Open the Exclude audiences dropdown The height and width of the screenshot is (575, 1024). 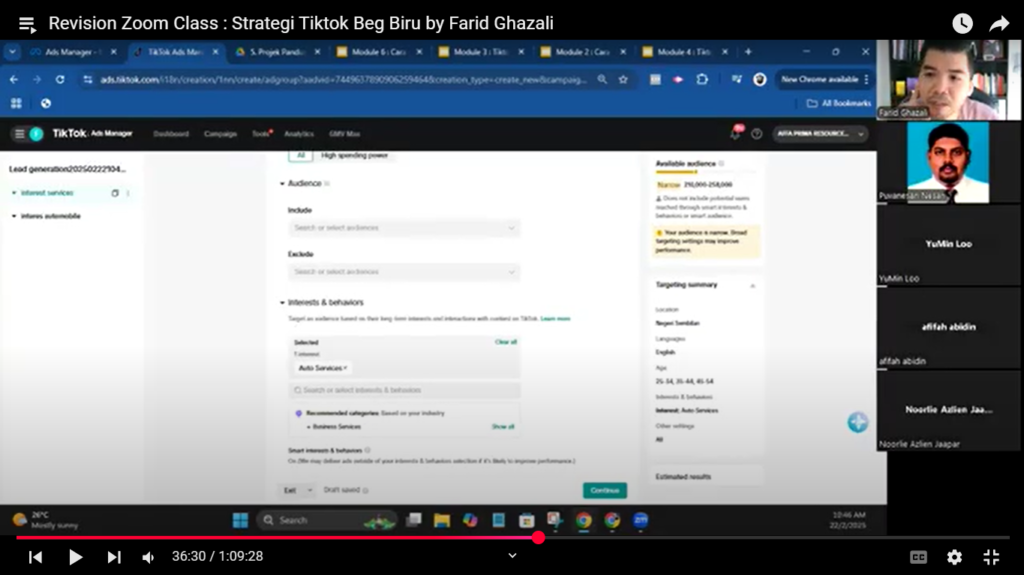[404, 272]
